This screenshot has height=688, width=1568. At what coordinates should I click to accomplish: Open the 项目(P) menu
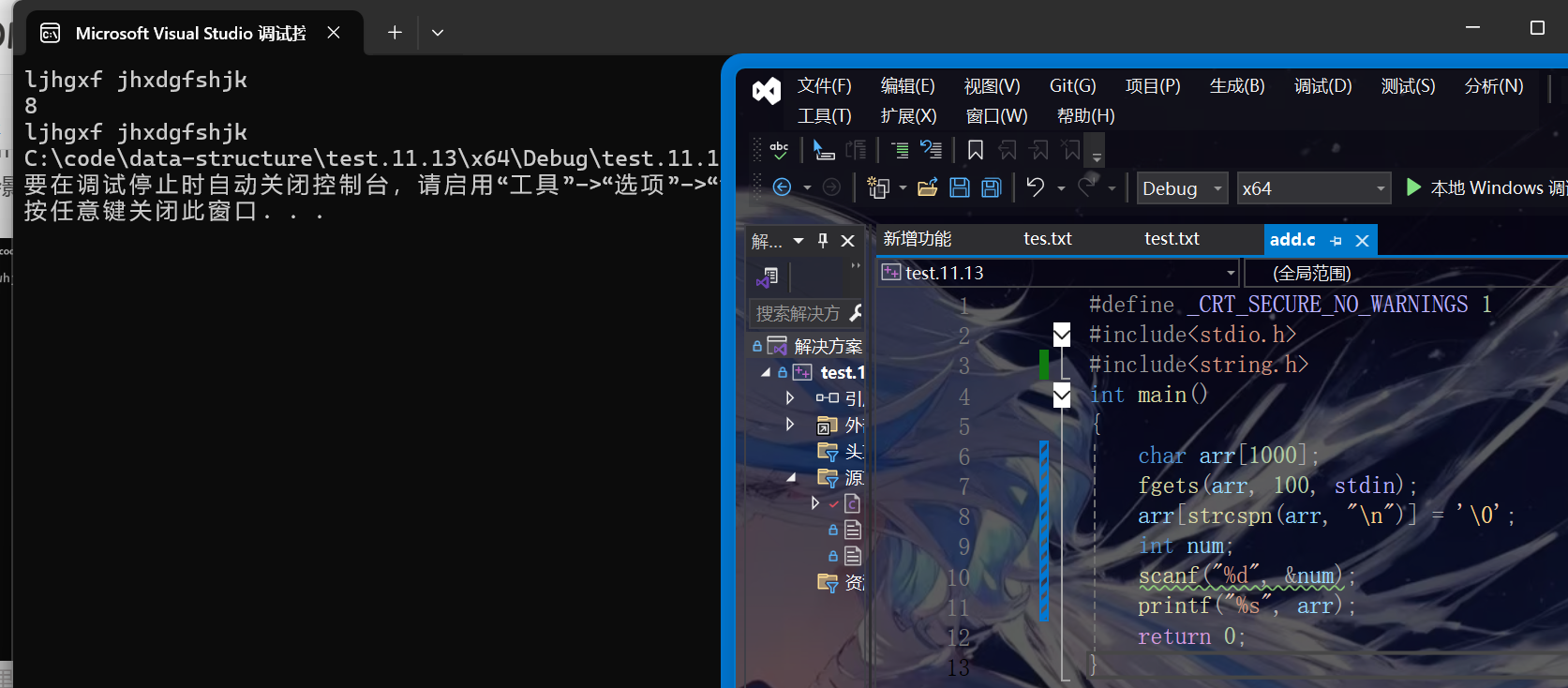[x=1153, y=86]
